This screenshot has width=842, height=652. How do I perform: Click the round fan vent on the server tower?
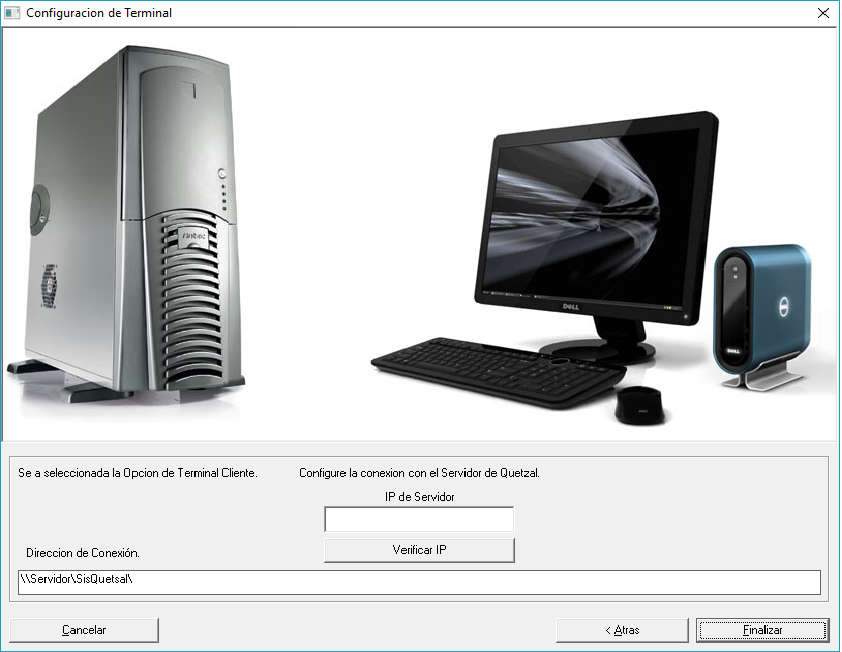(x=50, y=284)
